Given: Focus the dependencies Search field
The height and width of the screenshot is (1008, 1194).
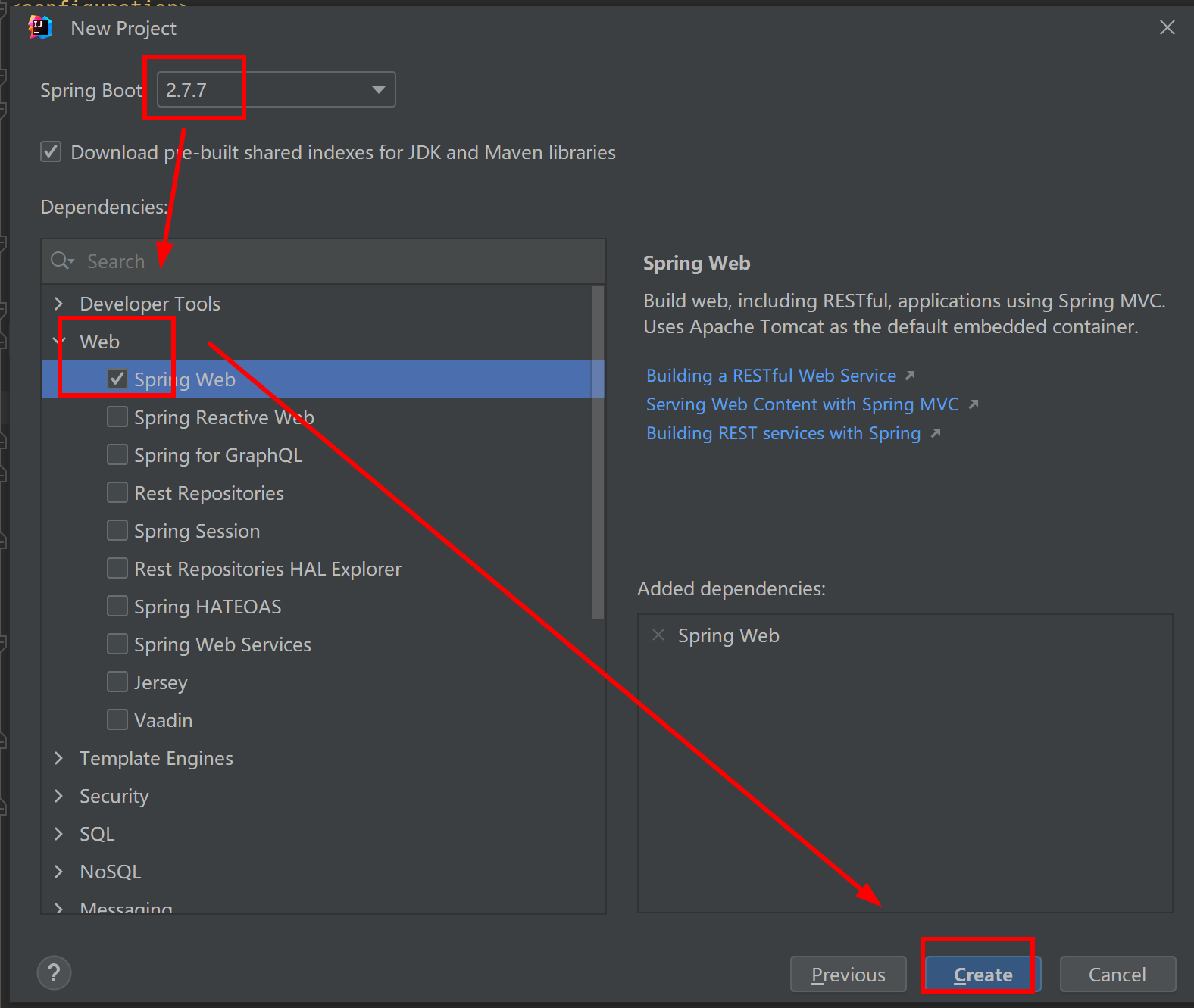Looking at the screenshot, I should [324, 261].
